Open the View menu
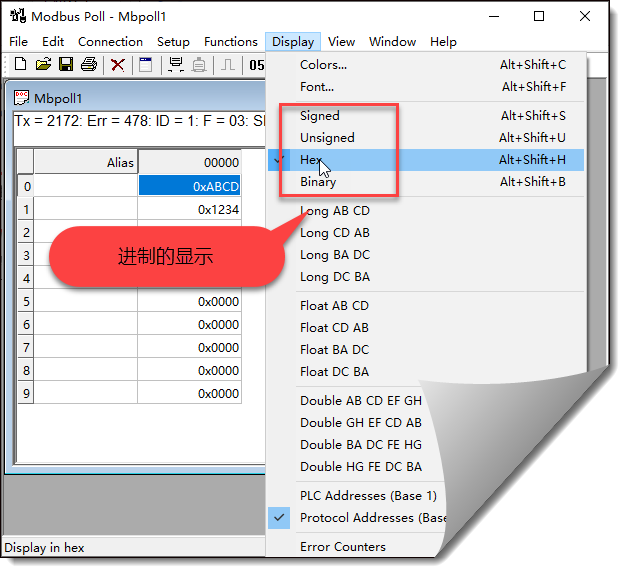 pos(341,42)
